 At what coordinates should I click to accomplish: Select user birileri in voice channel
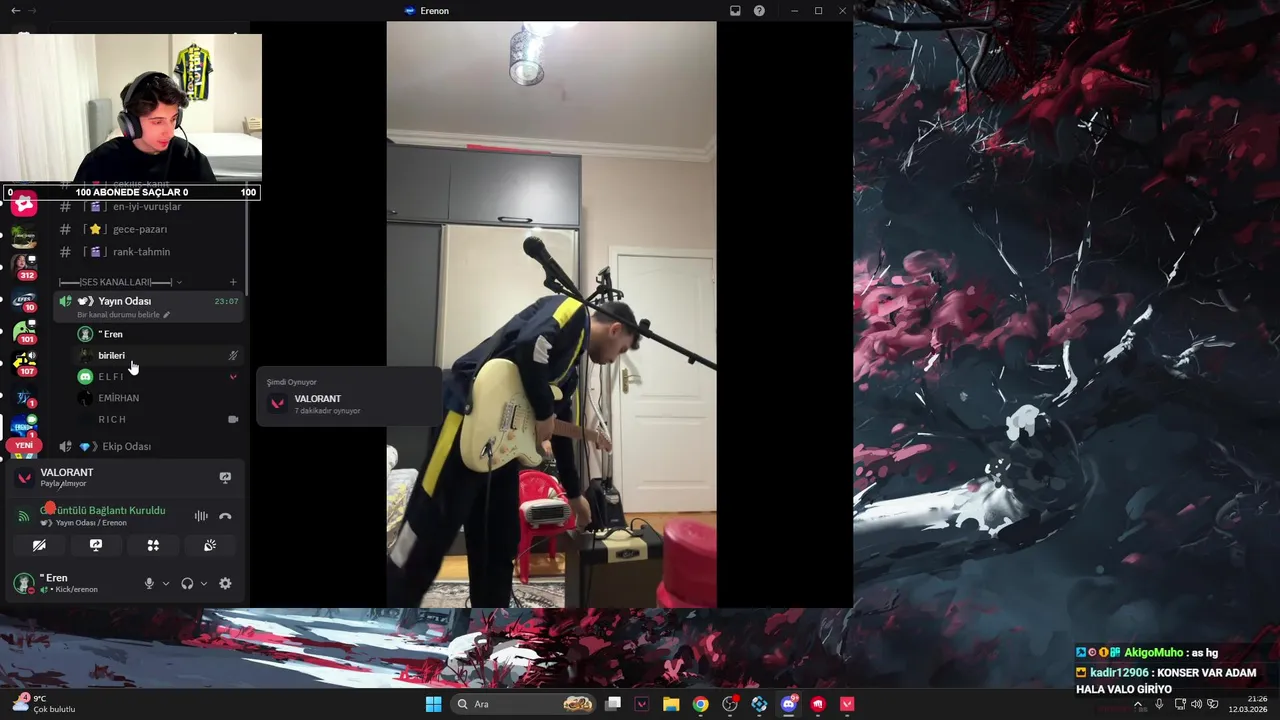point(158,355)
